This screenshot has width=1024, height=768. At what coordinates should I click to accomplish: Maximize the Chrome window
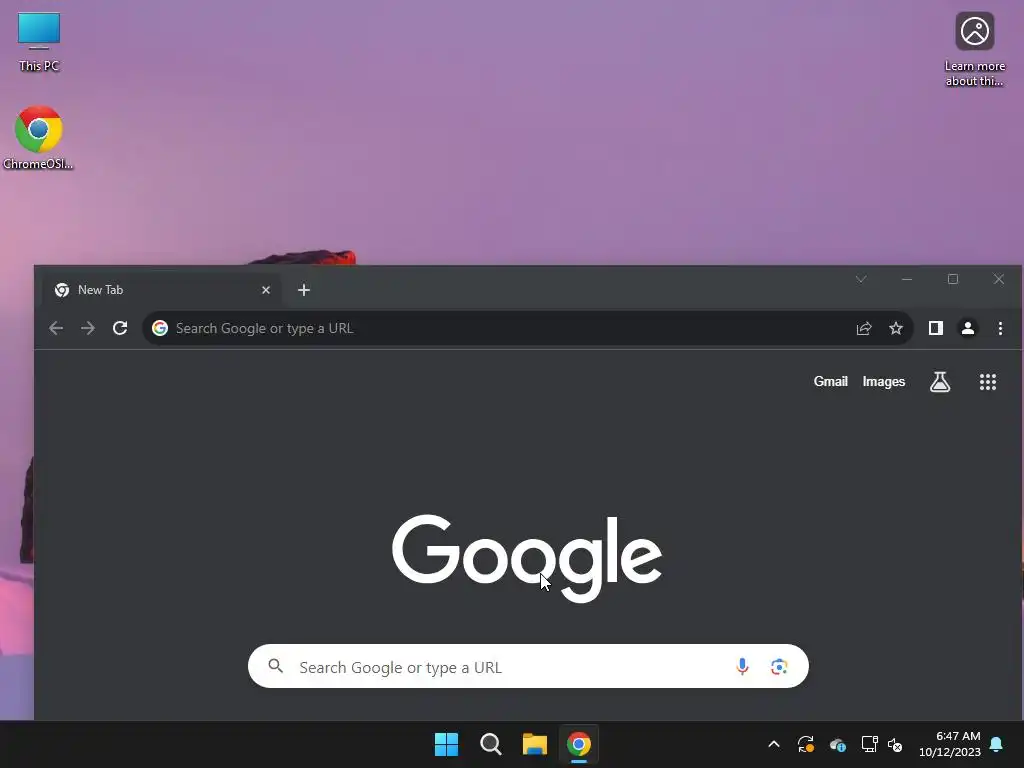(x=953, y=279)
